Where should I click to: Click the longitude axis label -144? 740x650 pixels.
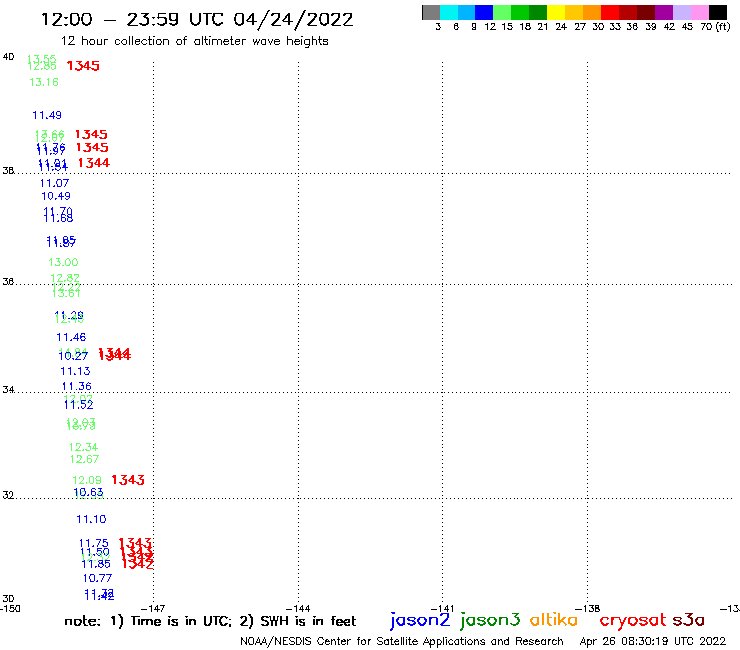click(x=298, y=609)
